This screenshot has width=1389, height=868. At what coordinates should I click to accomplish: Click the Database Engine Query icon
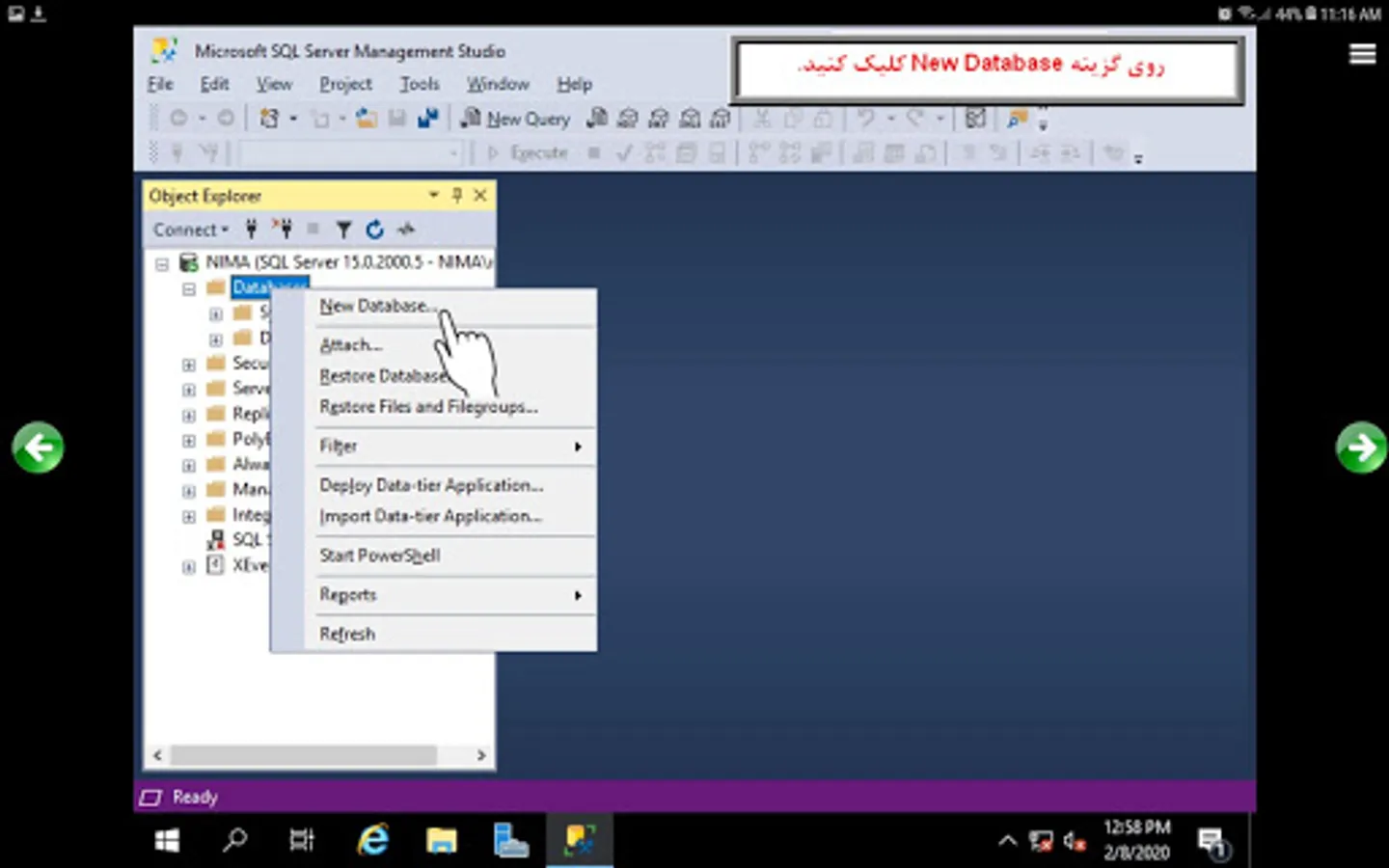pos(597,118)
